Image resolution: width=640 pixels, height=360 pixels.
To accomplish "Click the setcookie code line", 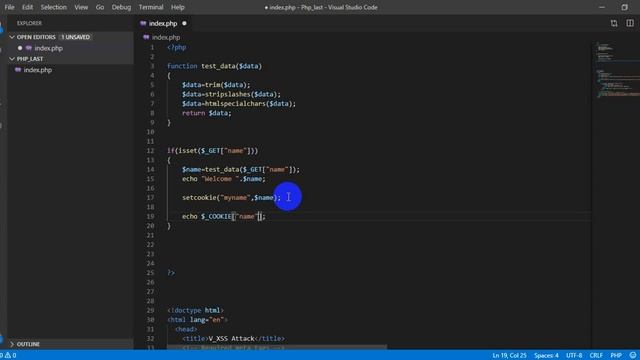I will click(x=231, y=198).
